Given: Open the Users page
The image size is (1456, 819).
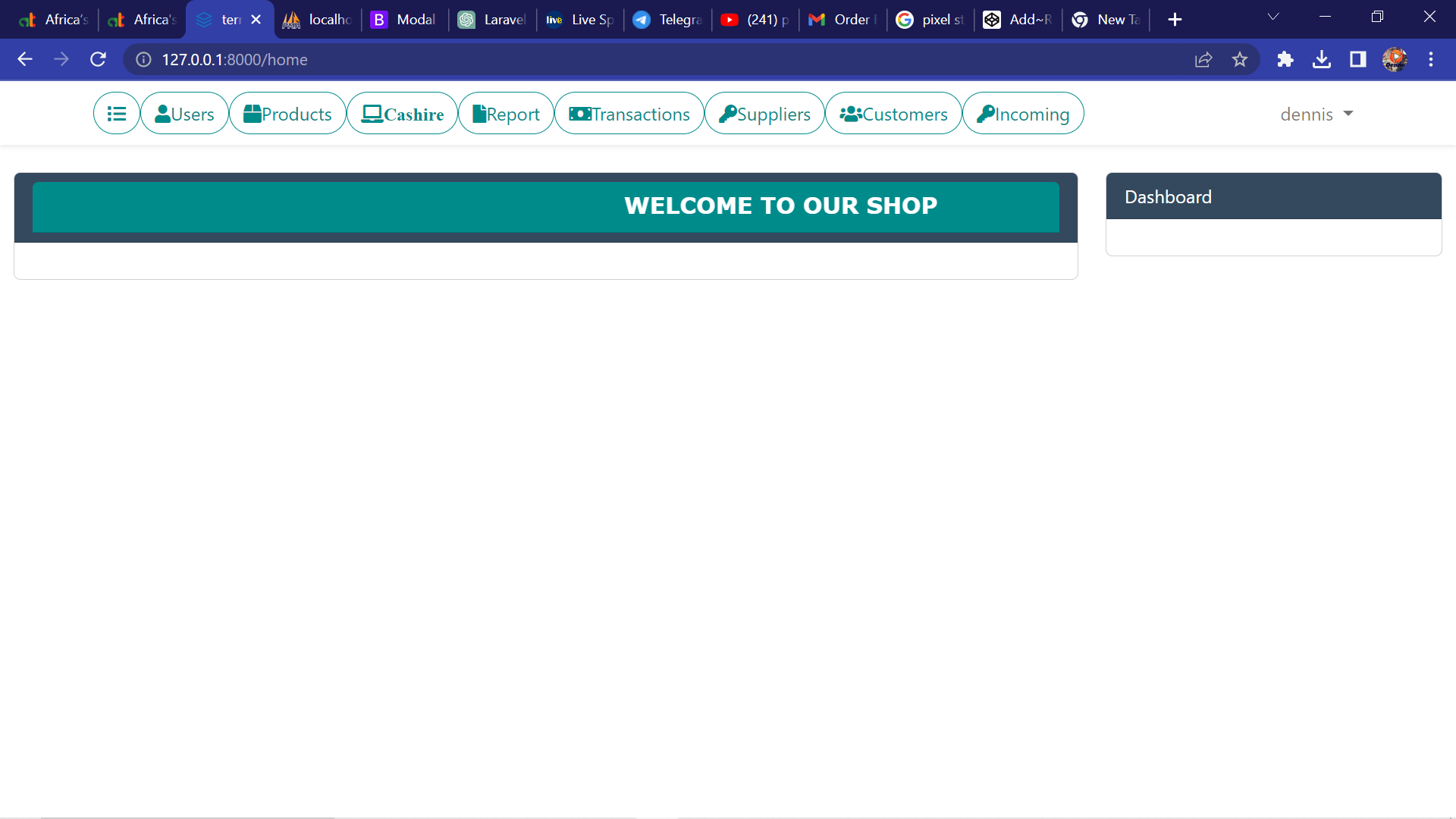Looking at the screenshot, I should [x=184, y=114].
